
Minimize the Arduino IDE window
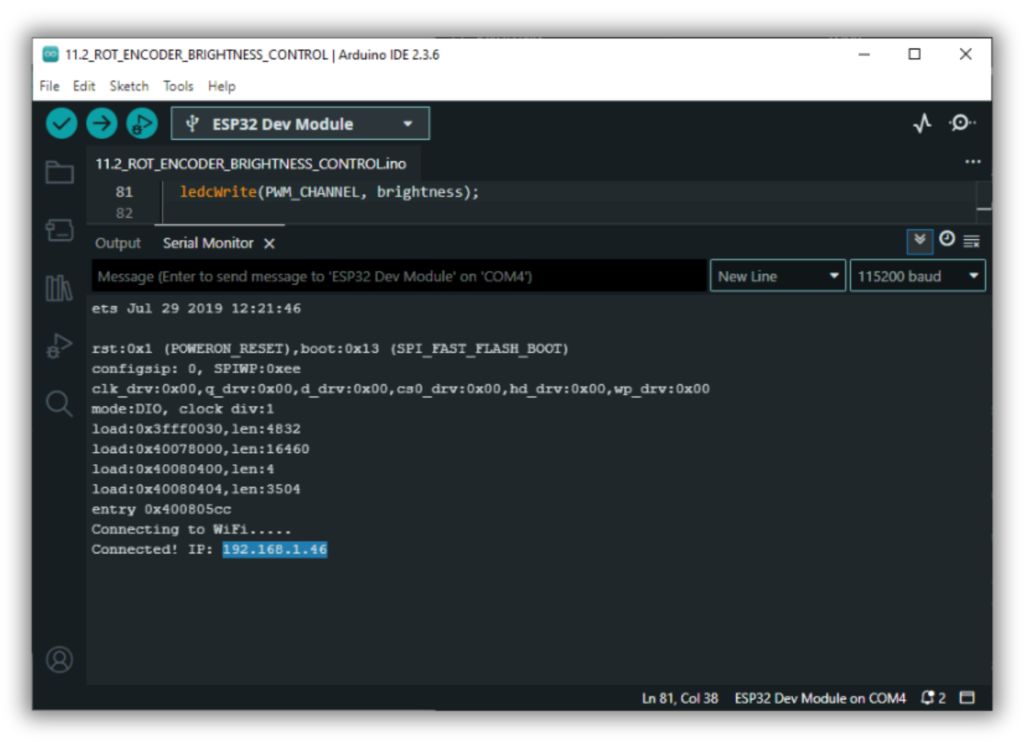point(864,54)
